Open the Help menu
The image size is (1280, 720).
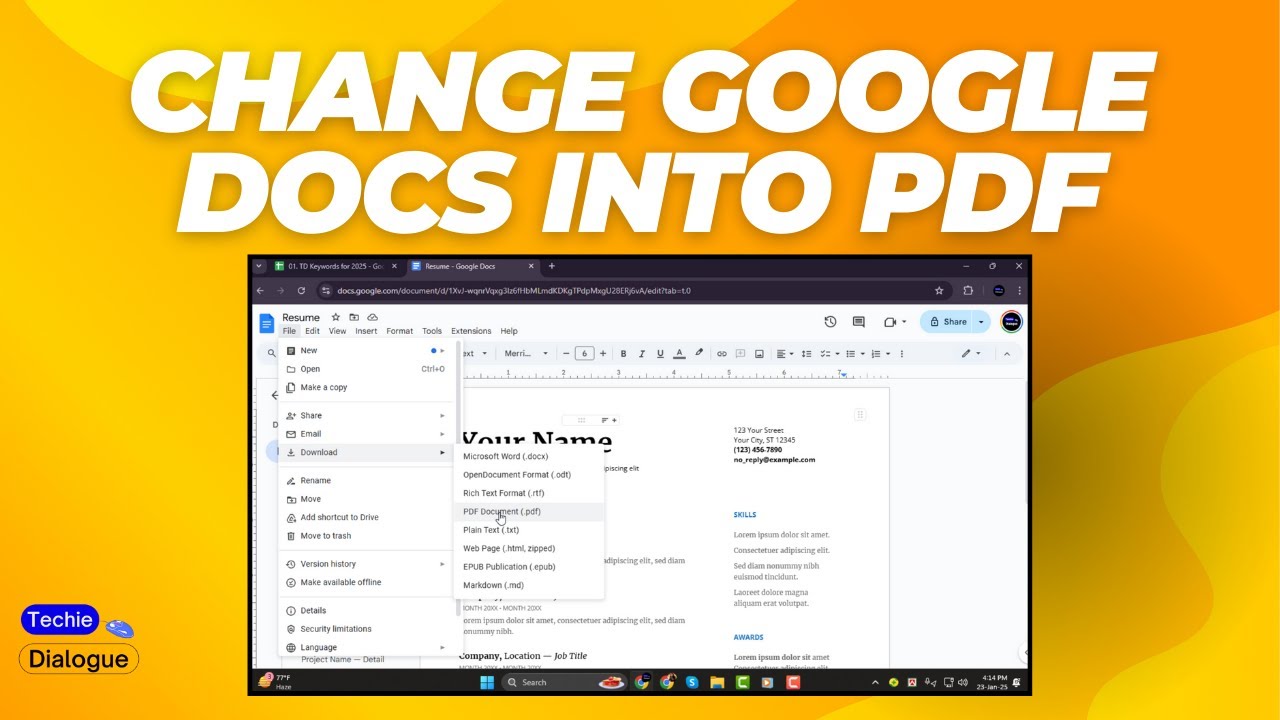(x=509, y=331)
